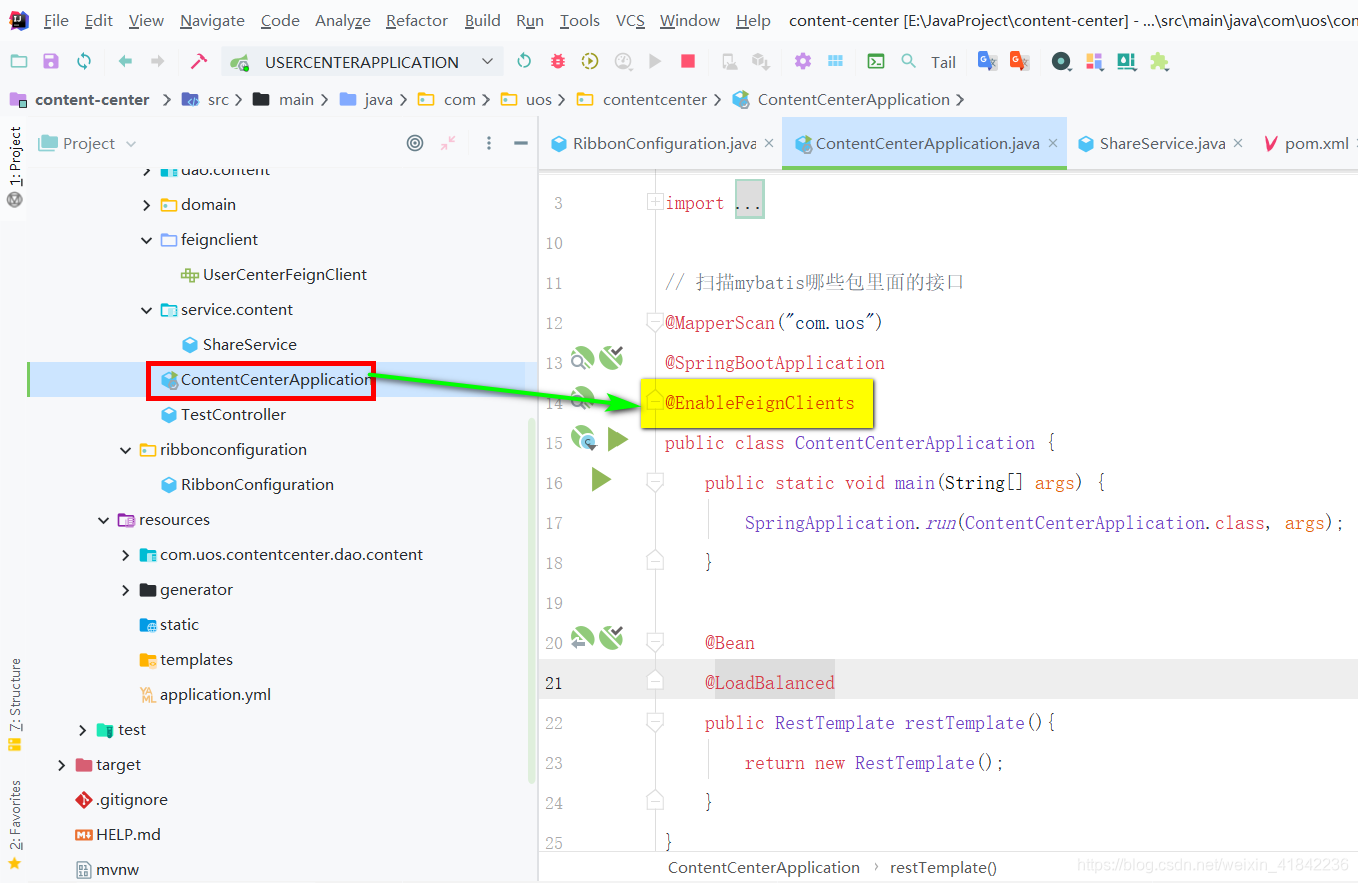Click the blue Google Translate icon

click(987, 62)
